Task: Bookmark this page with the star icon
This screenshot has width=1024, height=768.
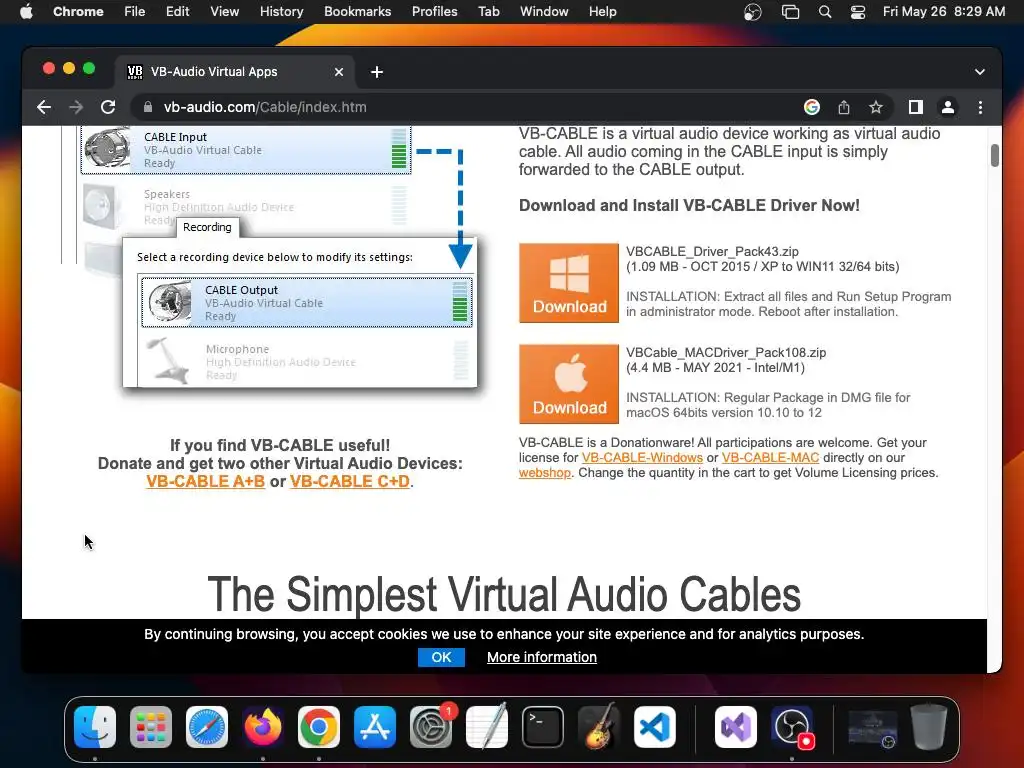Action: pyautogui.click(x=876, y=107)
